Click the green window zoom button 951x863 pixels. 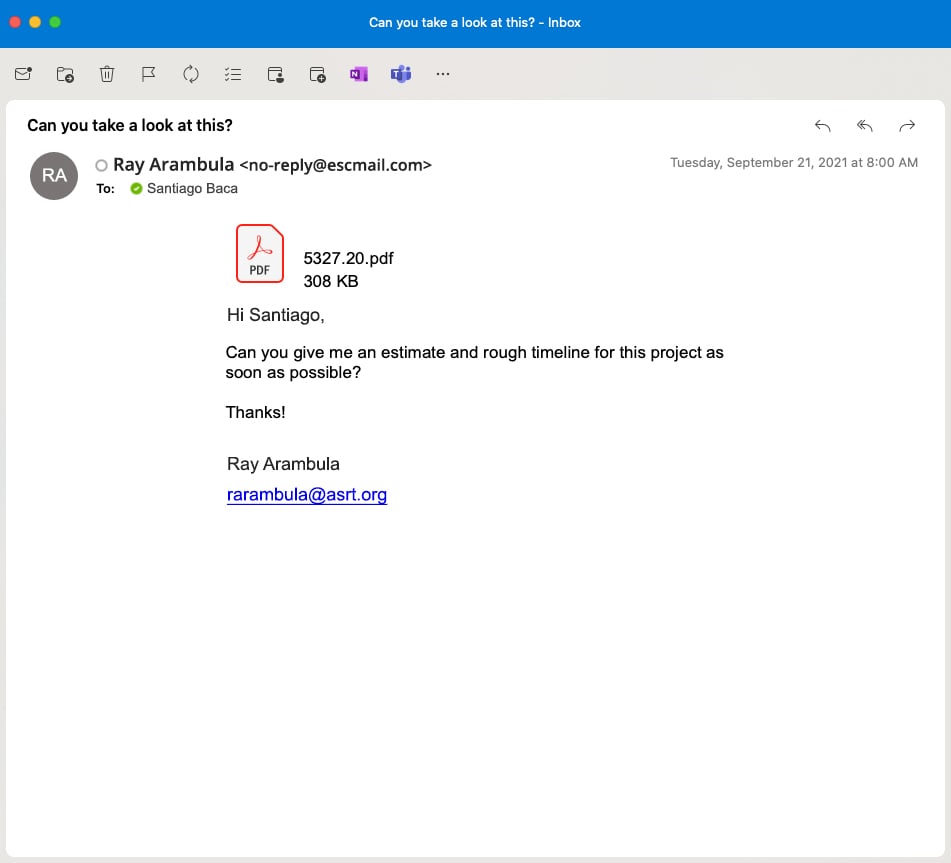pyautogui.click(x=55, y=22)
